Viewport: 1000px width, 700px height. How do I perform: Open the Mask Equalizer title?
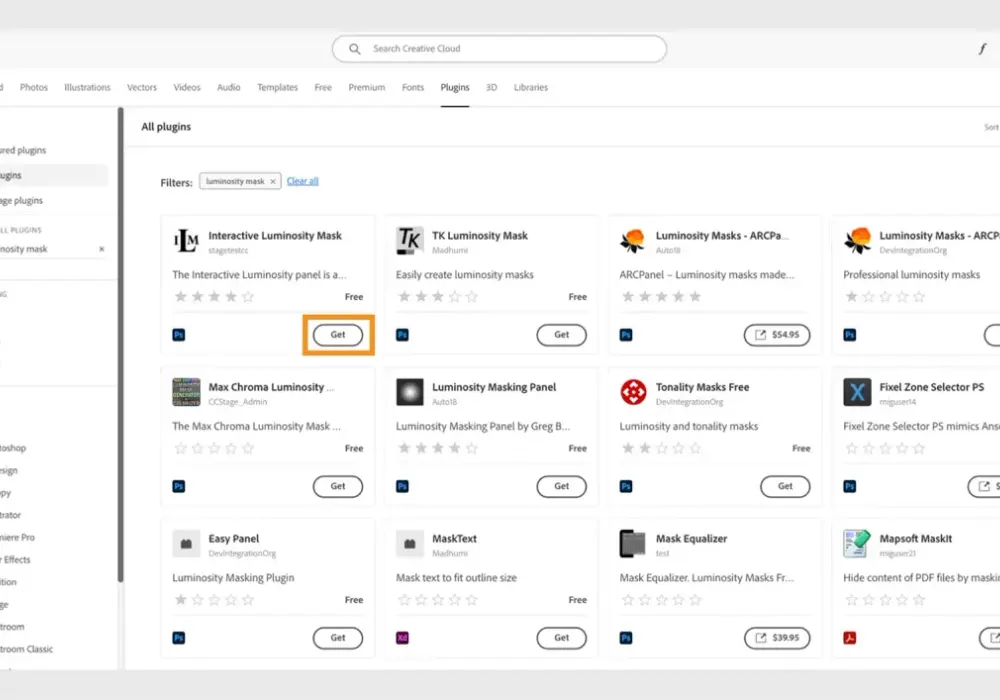click(691, 539)
